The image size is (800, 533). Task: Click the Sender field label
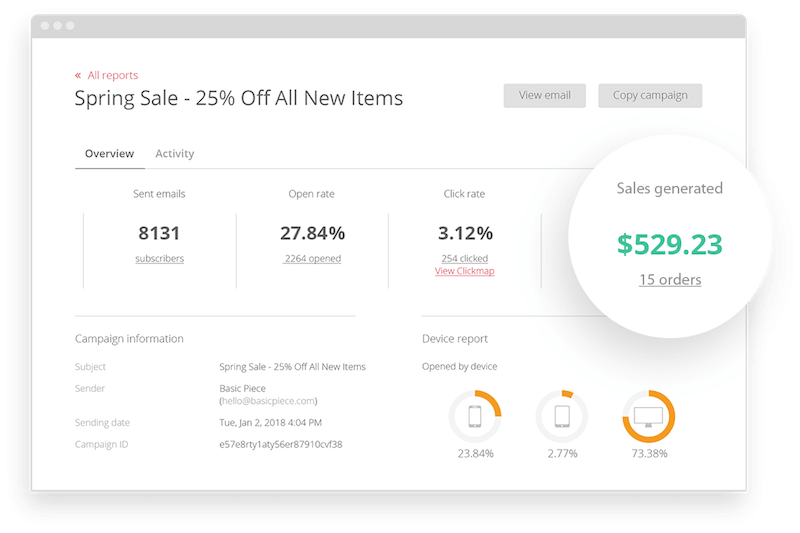tap(89, 388)
